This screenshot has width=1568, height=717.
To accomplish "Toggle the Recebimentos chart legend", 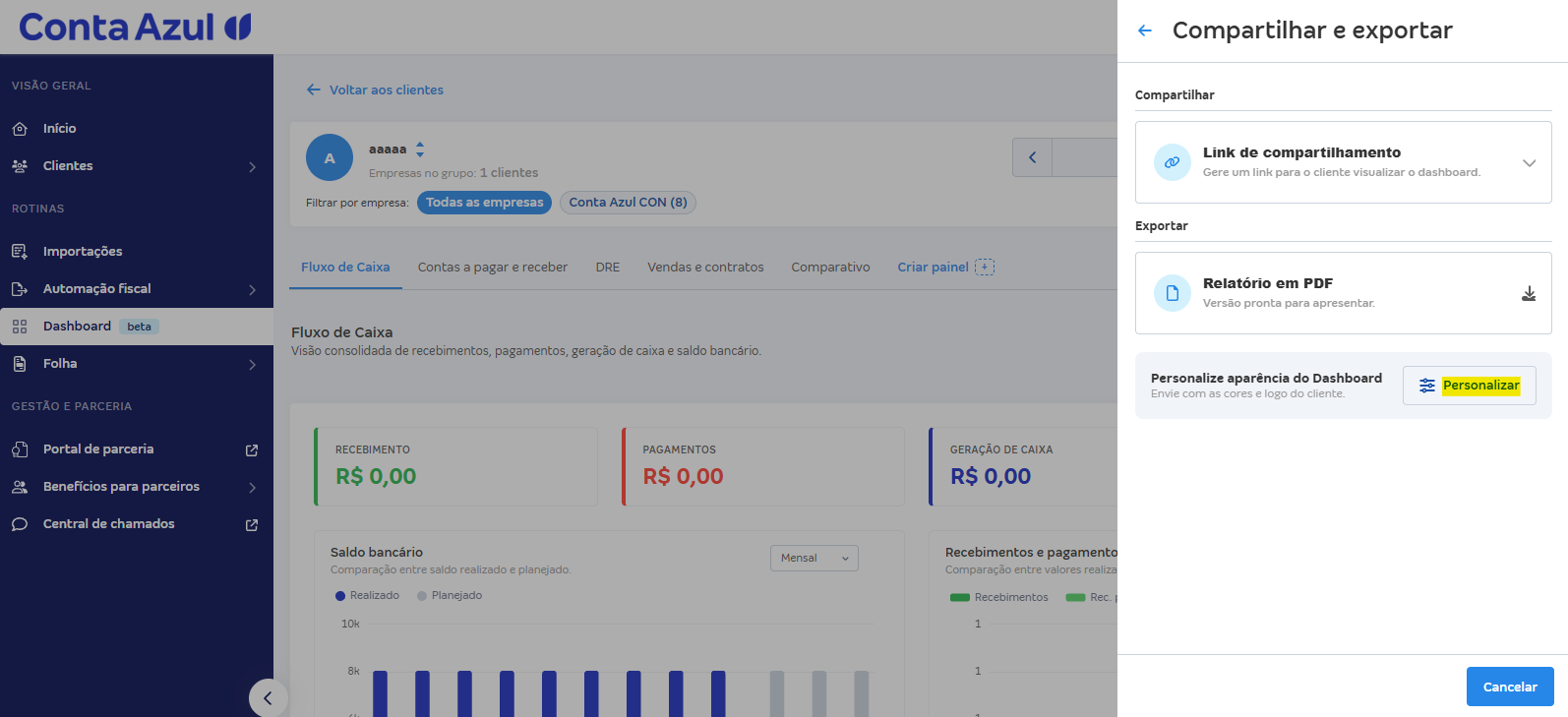I will 999,598.
